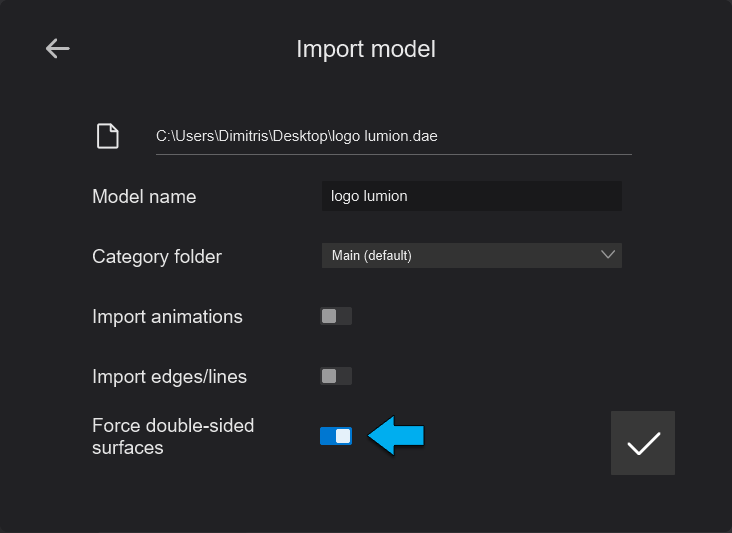Click the 'Import animations' label
This screenshot has height=533, width=732.
167,316
